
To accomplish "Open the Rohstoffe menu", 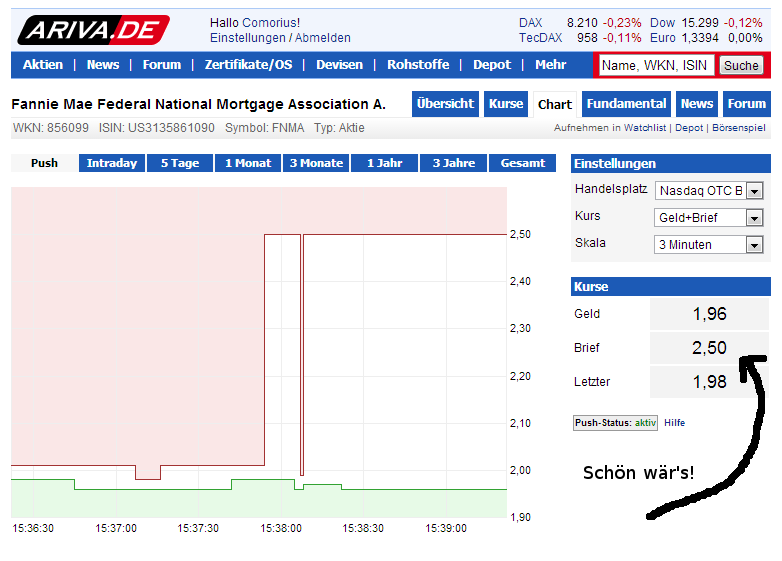I will point(418,65).
